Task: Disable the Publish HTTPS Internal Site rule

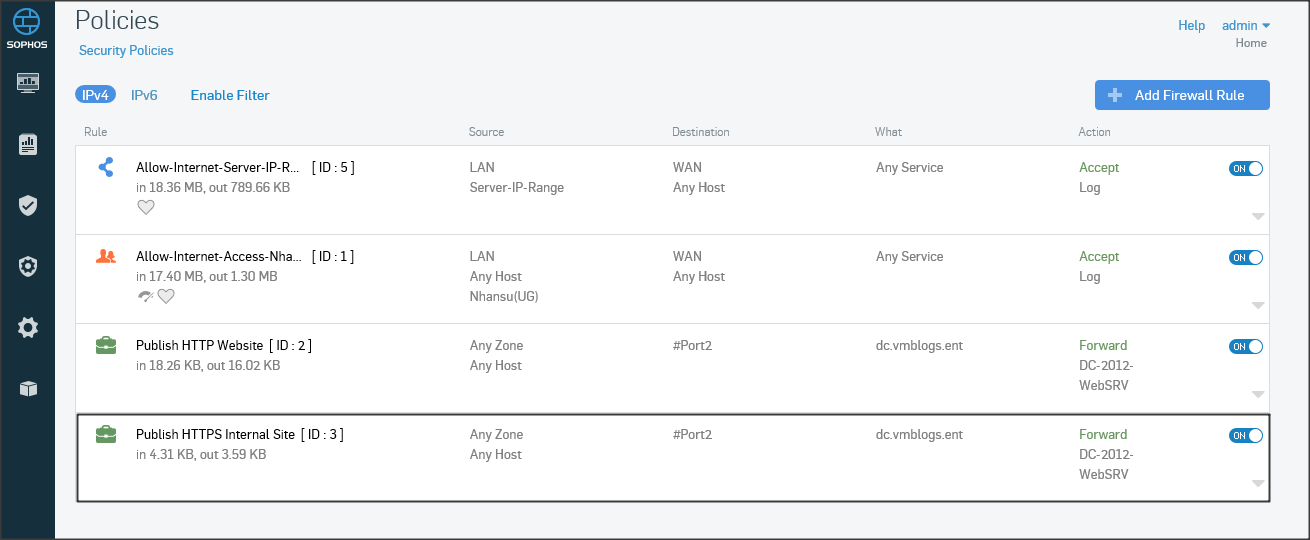Action: [x=1245, y=436]
